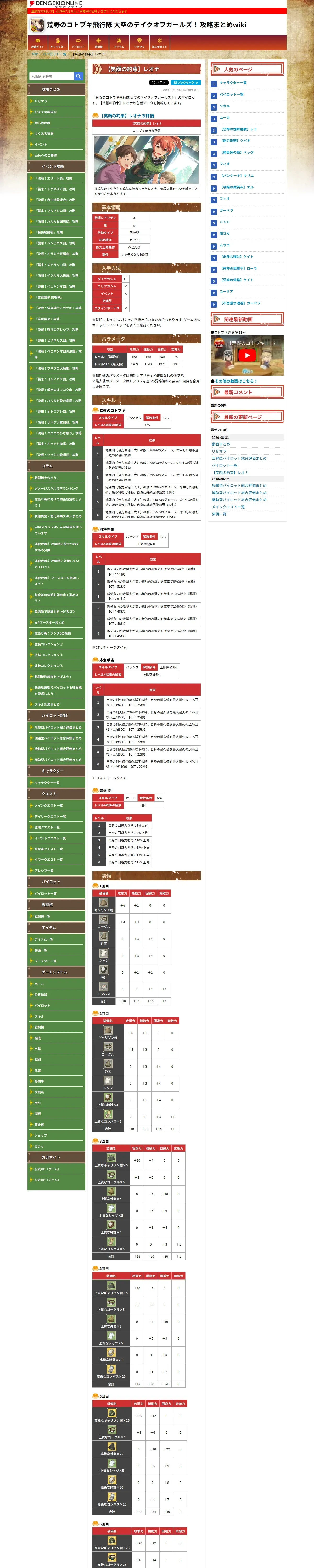Open the キャラクター top navigation item
Screen dimensions: 314x1568
click(58, 43)
